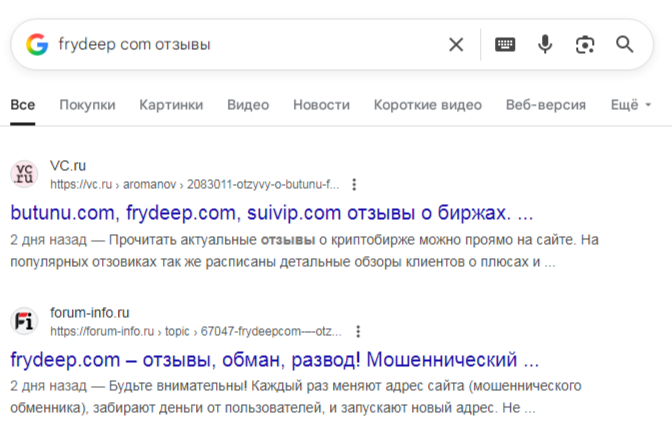Select the Видео search tab
The image size is (672, 434).
[x=248, y=105]
